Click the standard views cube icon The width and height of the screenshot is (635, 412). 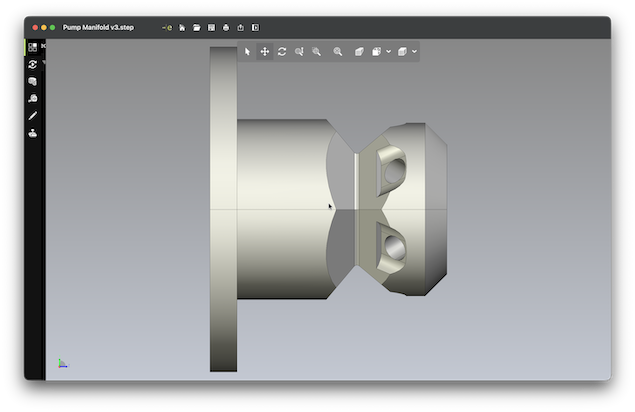coord(376,51)
